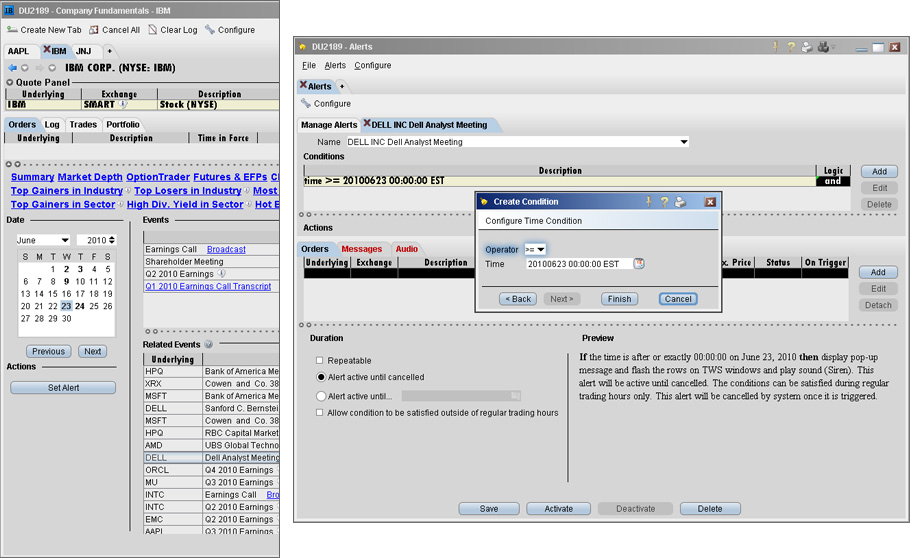Open Q1 2010 Earnings Call Transcript link

208,286
